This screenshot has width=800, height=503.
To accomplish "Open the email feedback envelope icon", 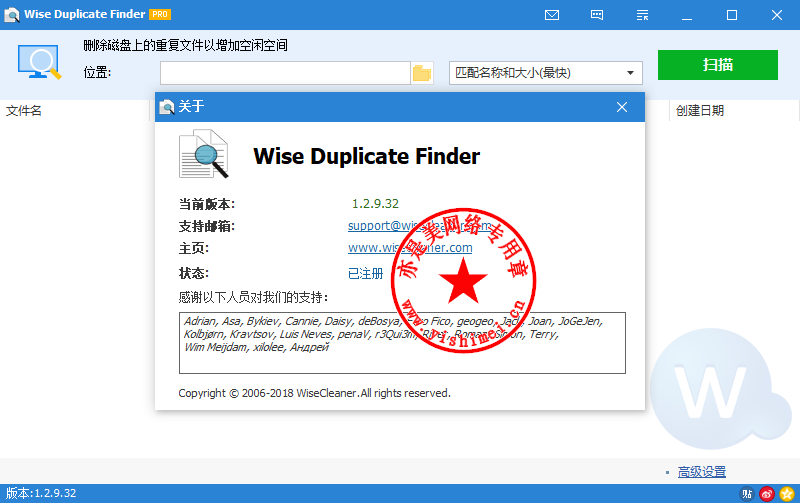I will click(552, 15).
